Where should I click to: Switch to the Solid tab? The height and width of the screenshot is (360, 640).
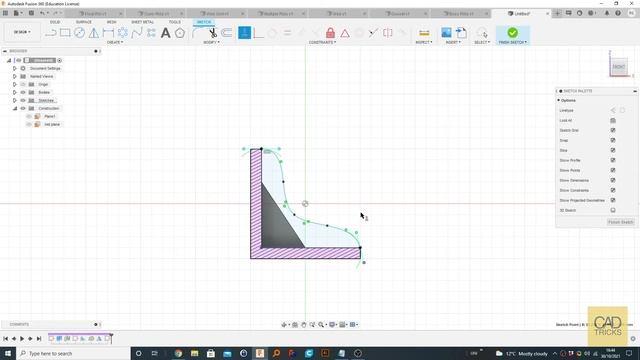pos(55,22)
